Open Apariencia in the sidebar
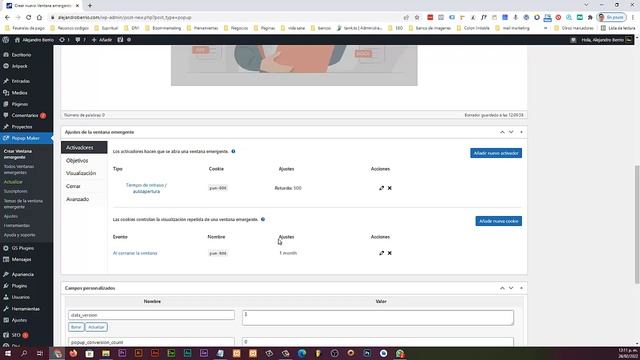The width and height of the screenshot is (640, 360). pos(22,275)
